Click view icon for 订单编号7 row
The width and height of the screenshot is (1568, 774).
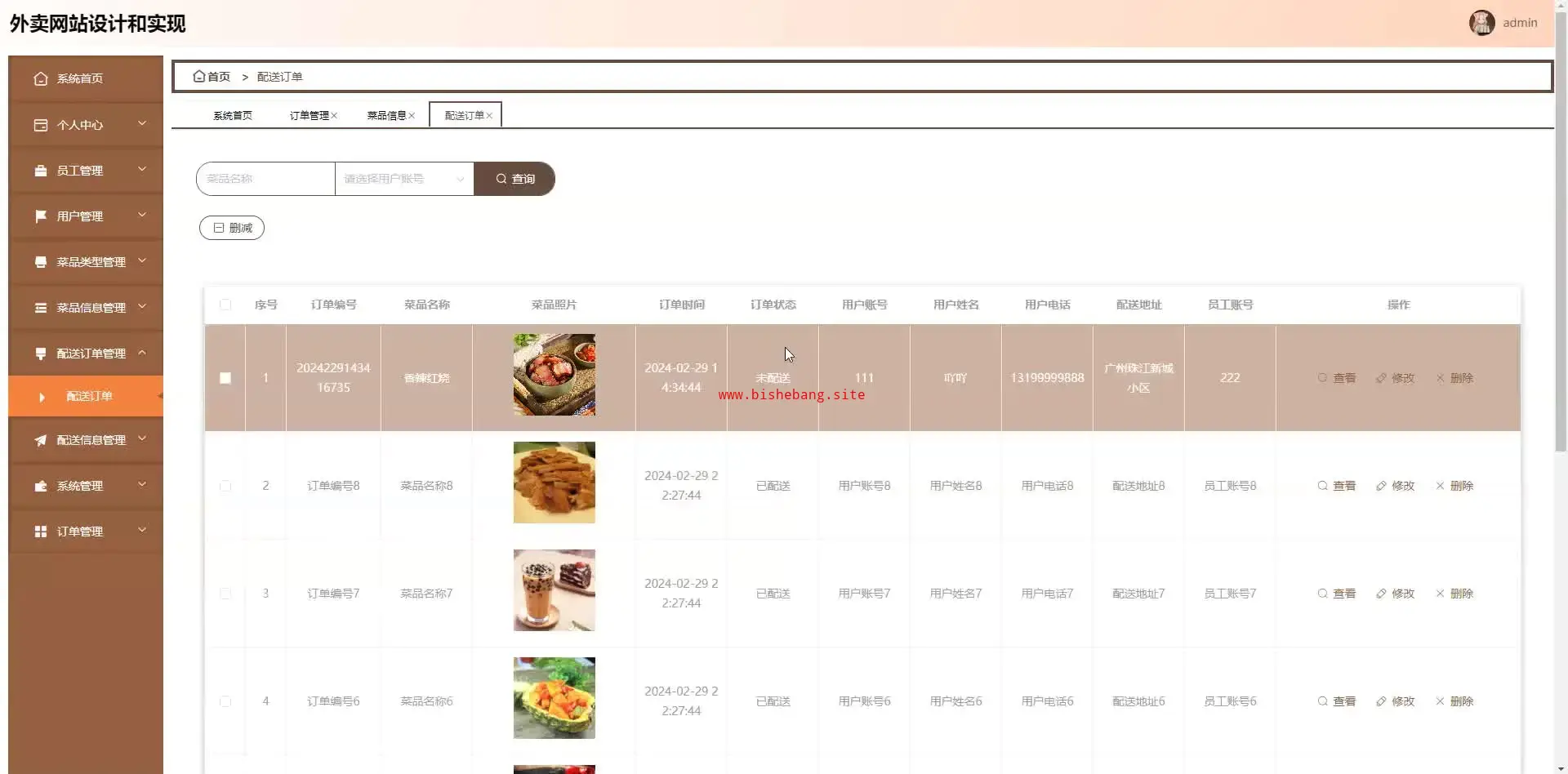click(1322, 594)
